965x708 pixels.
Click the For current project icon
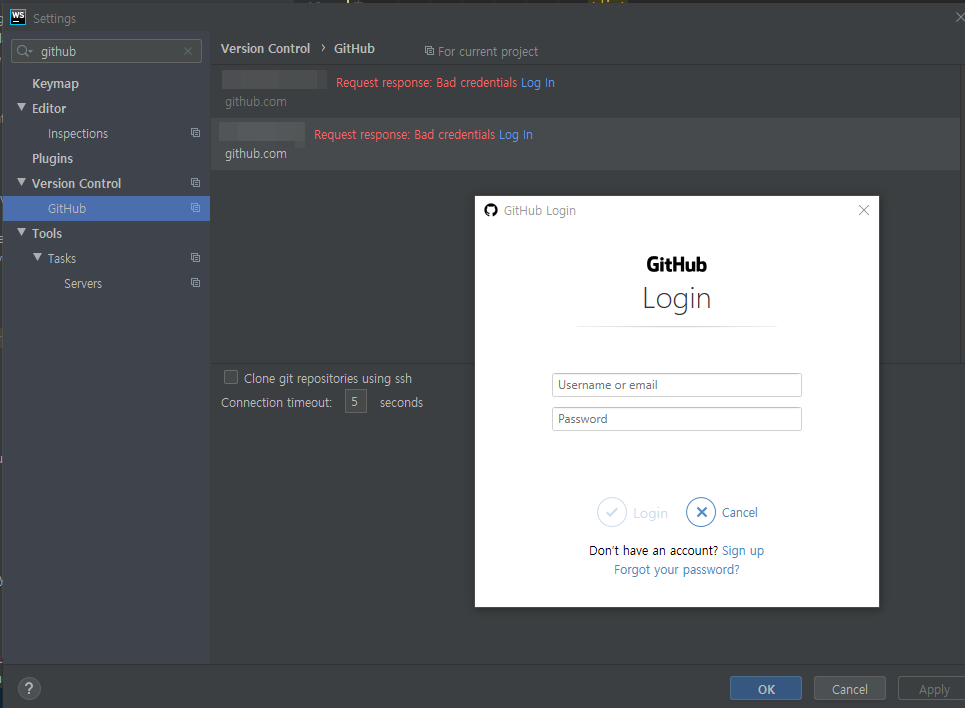pos(429,51)
